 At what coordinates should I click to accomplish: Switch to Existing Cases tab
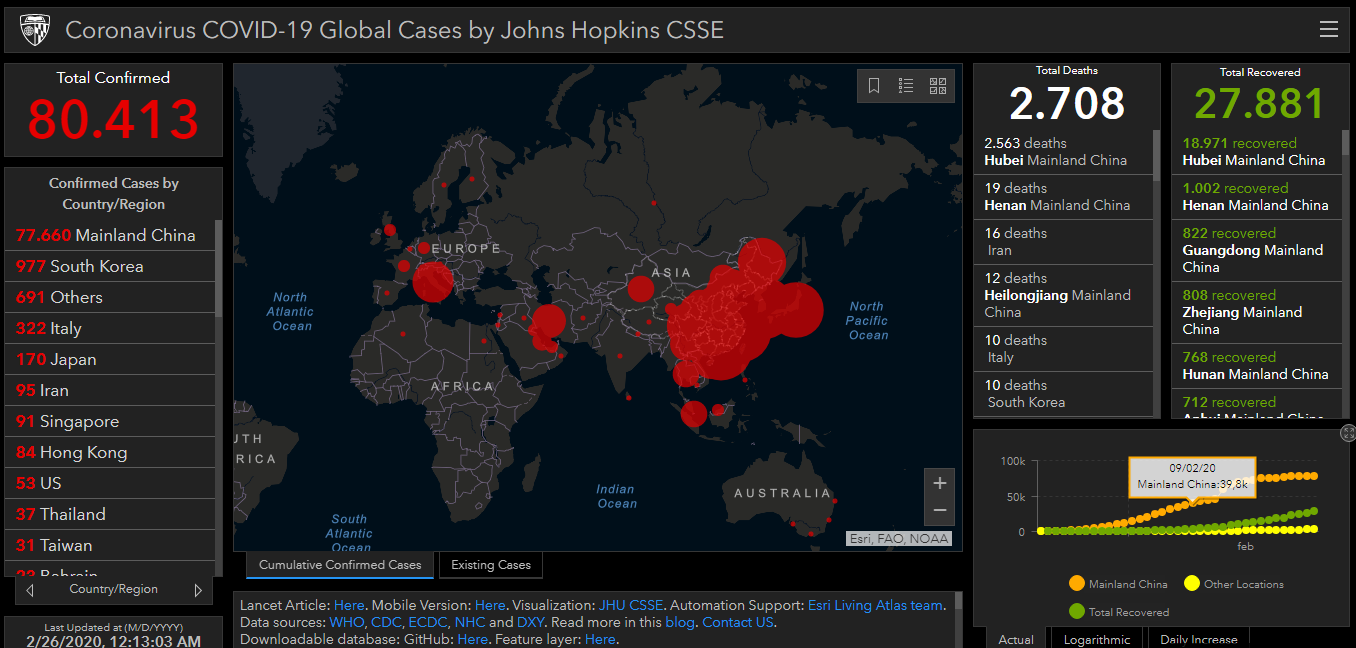point(491,565)
